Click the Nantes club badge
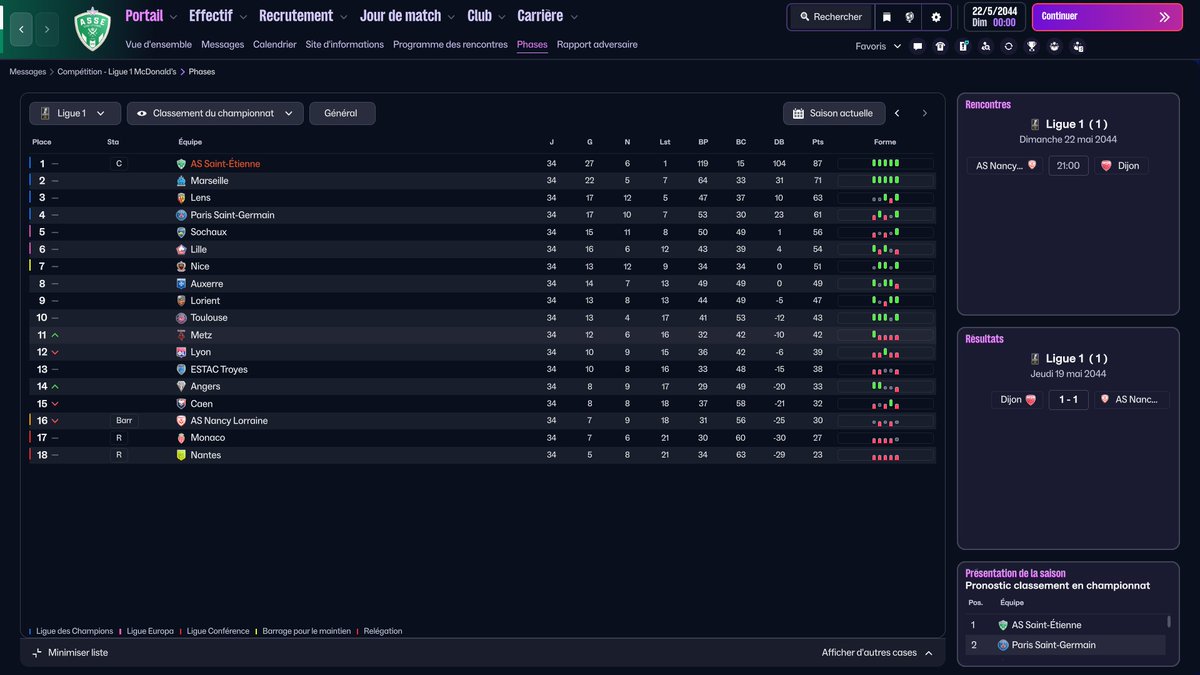 click(181, 455)
